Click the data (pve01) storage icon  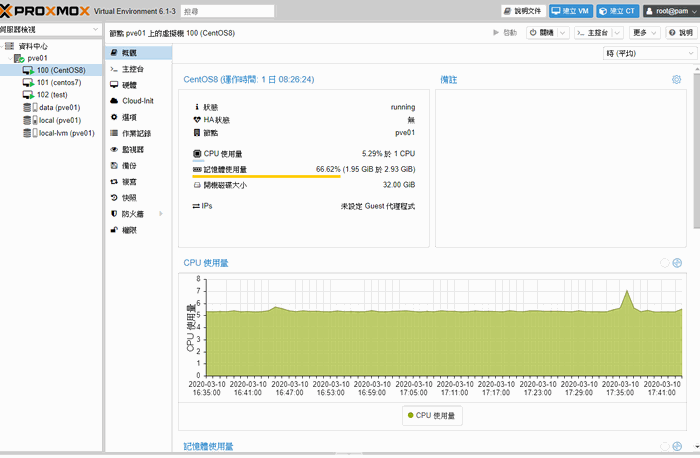30,107
